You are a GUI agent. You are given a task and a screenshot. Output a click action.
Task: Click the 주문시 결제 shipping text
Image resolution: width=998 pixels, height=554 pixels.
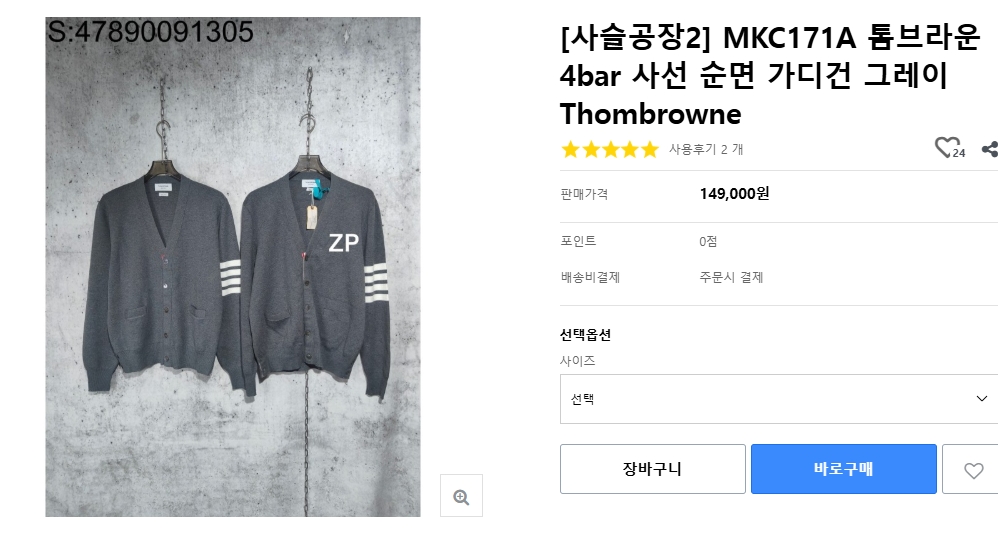[731, 277]
